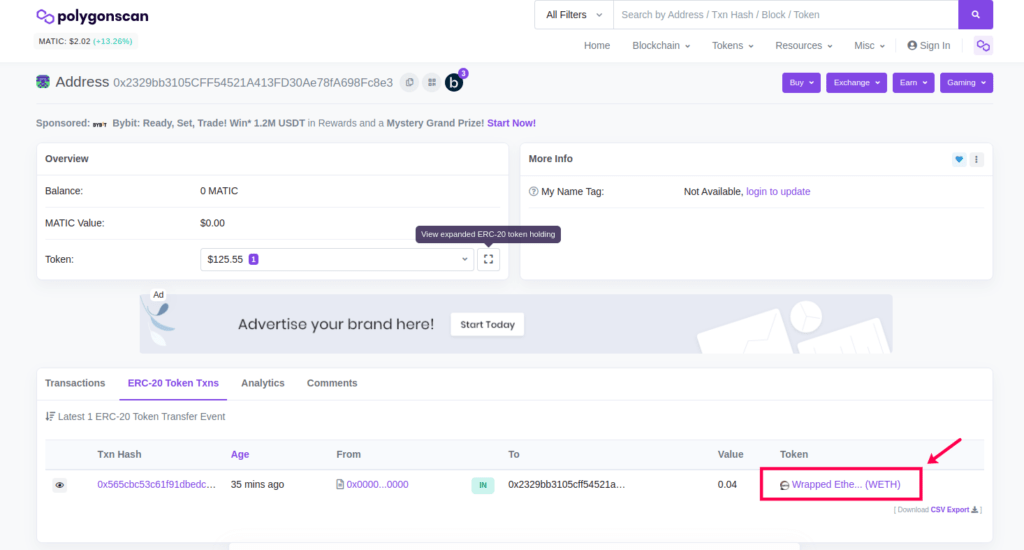Expand the Misc menu
The image size is (1024, 550).
(869, 46)
